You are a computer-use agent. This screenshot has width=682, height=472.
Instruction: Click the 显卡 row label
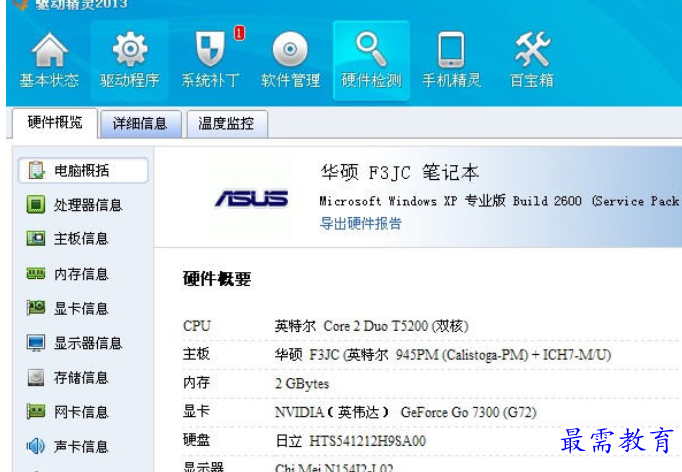(197, 412)
